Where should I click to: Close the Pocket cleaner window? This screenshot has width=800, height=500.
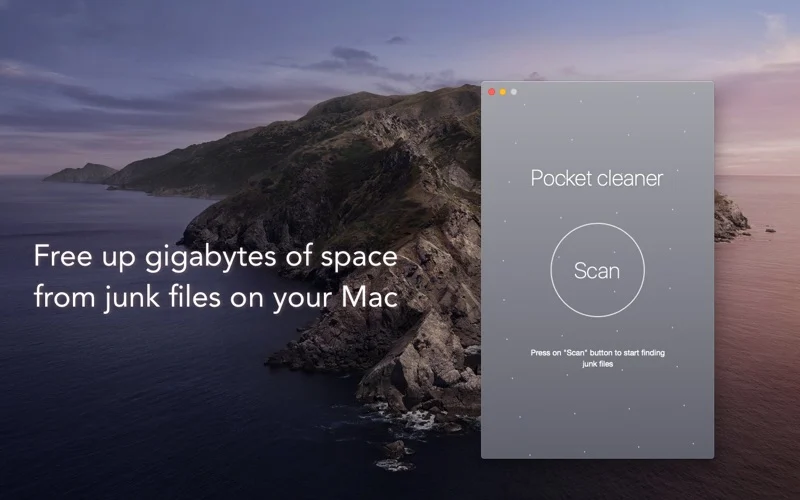coord(491,92)
